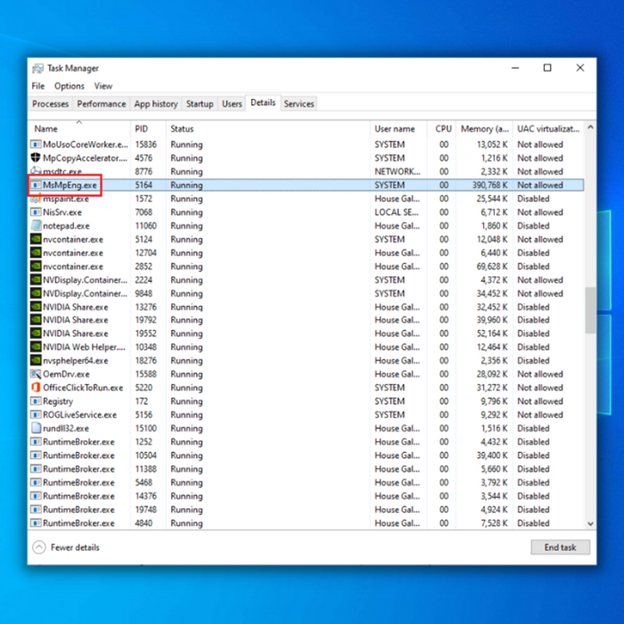Screen dimensions: 624x624
Task: Click memory value 390,768 K
Action: (x=490, y=185)
